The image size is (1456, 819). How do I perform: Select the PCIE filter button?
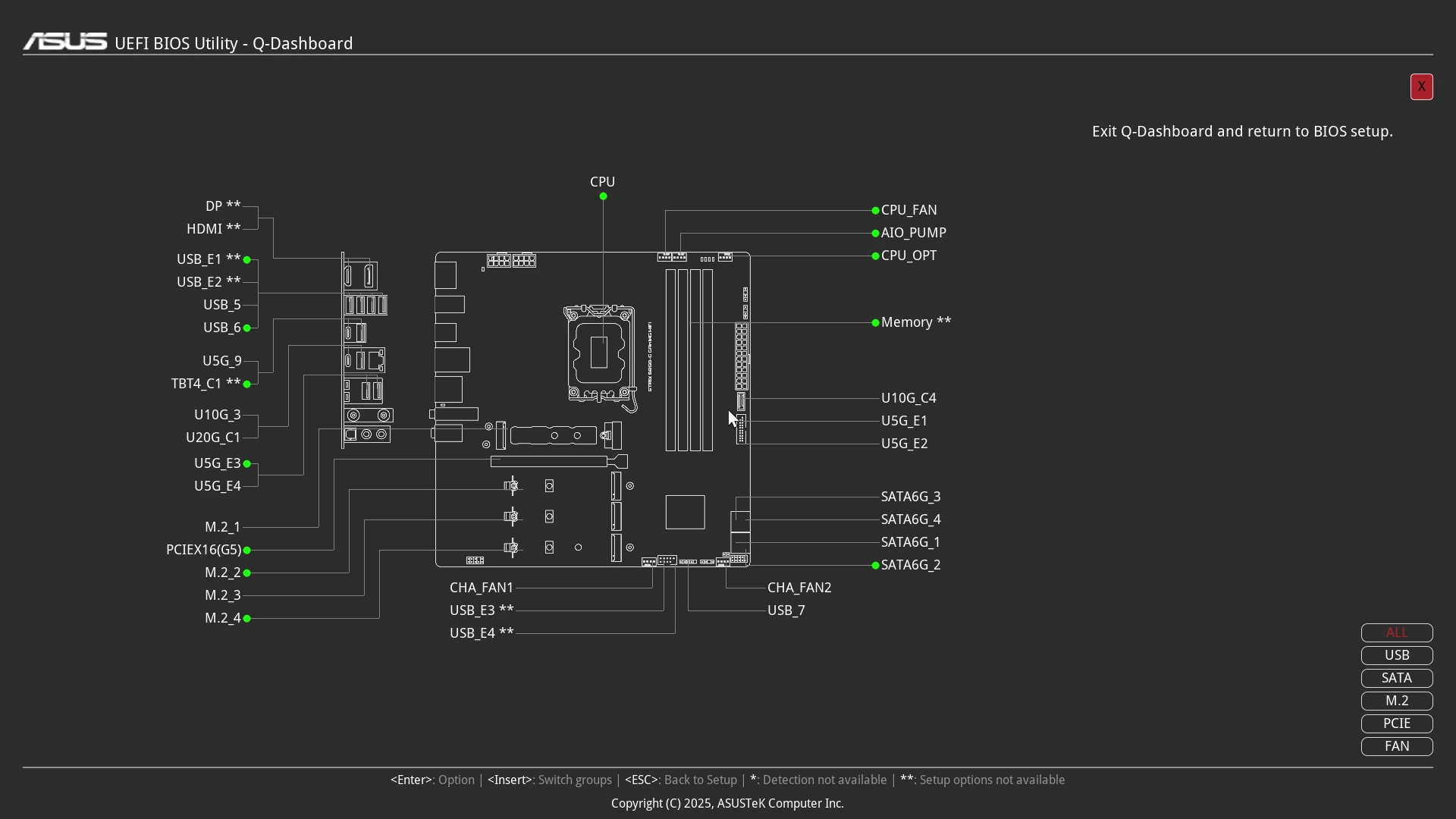click(1397, 723)
